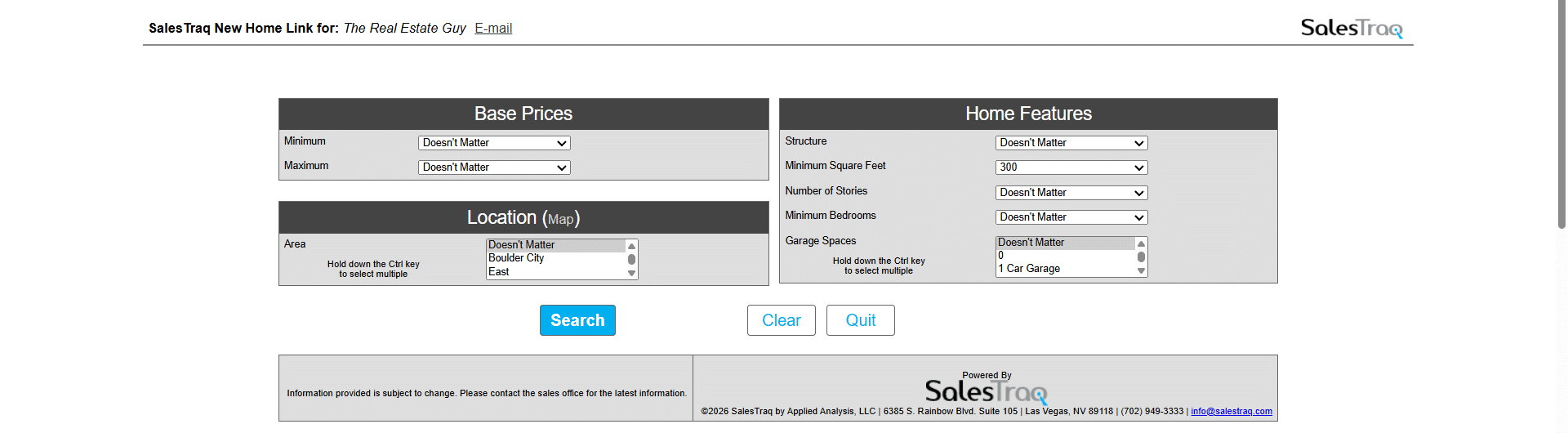Click the Garage Spaces scroll-down arrow
The image size is (1568, 433).
click(x=1141, y=271)
